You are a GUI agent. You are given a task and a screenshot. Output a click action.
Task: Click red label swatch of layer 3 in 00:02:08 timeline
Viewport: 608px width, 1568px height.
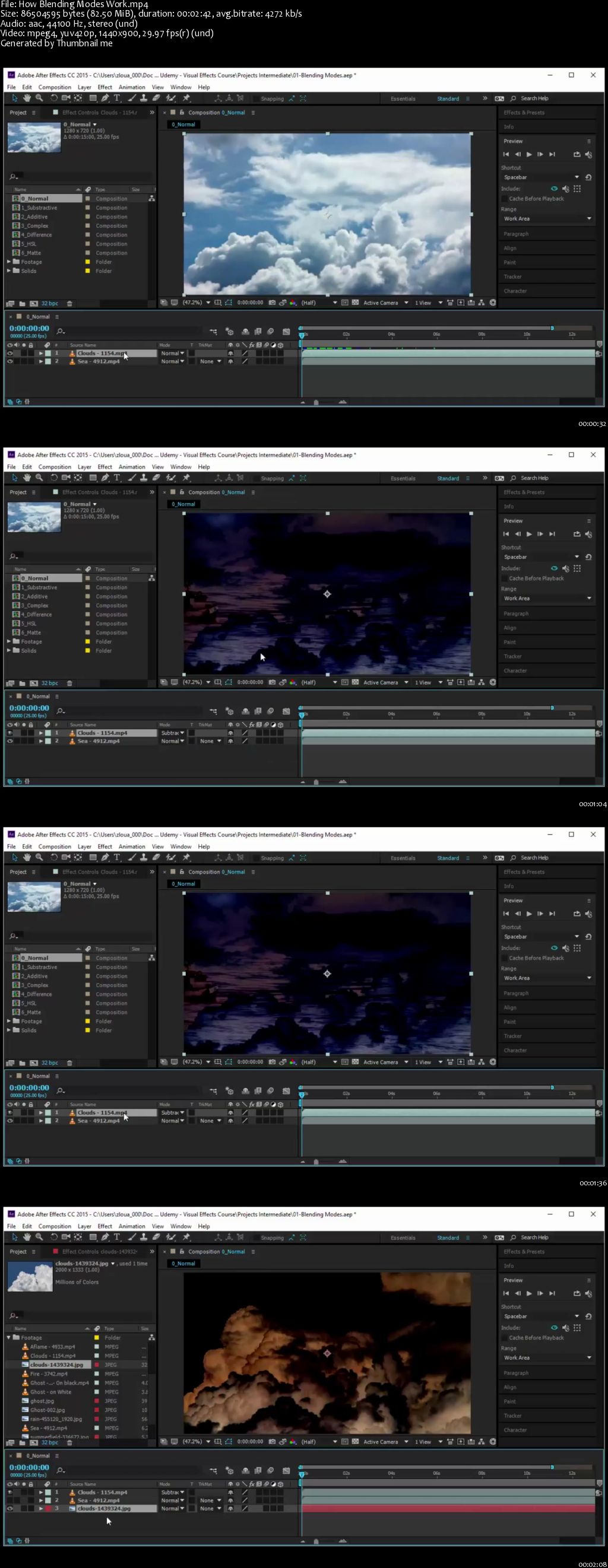48,1509
